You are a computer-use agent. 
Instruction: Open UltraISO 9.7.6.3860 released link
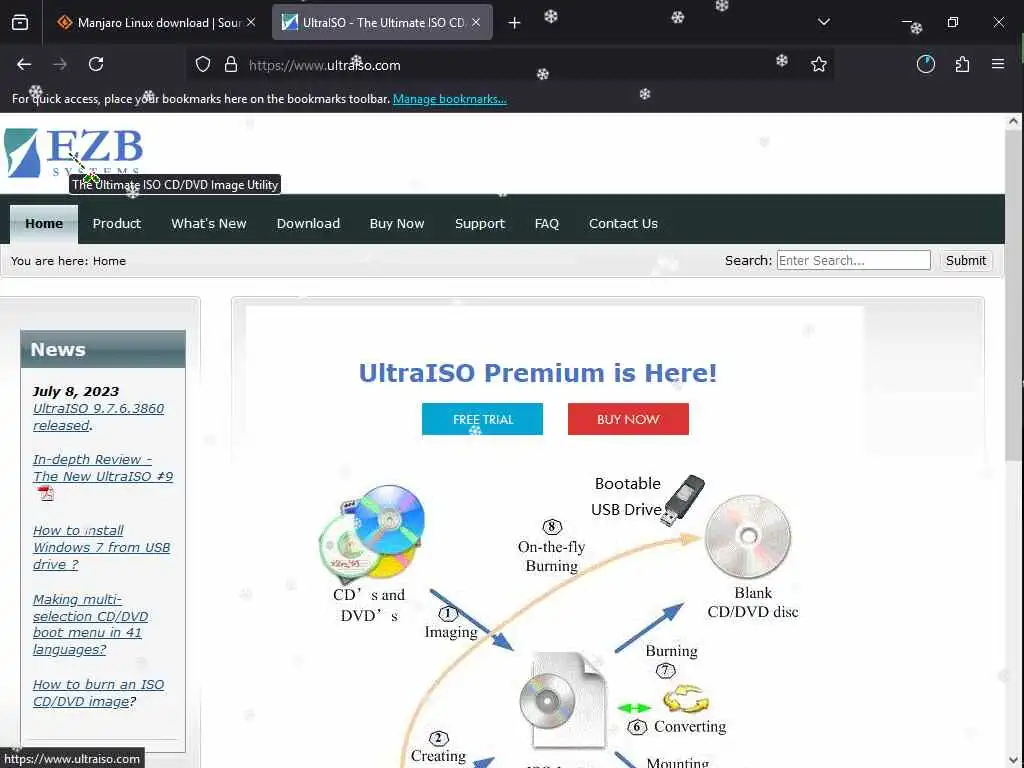pyautogui.click(x=99, y=417)
